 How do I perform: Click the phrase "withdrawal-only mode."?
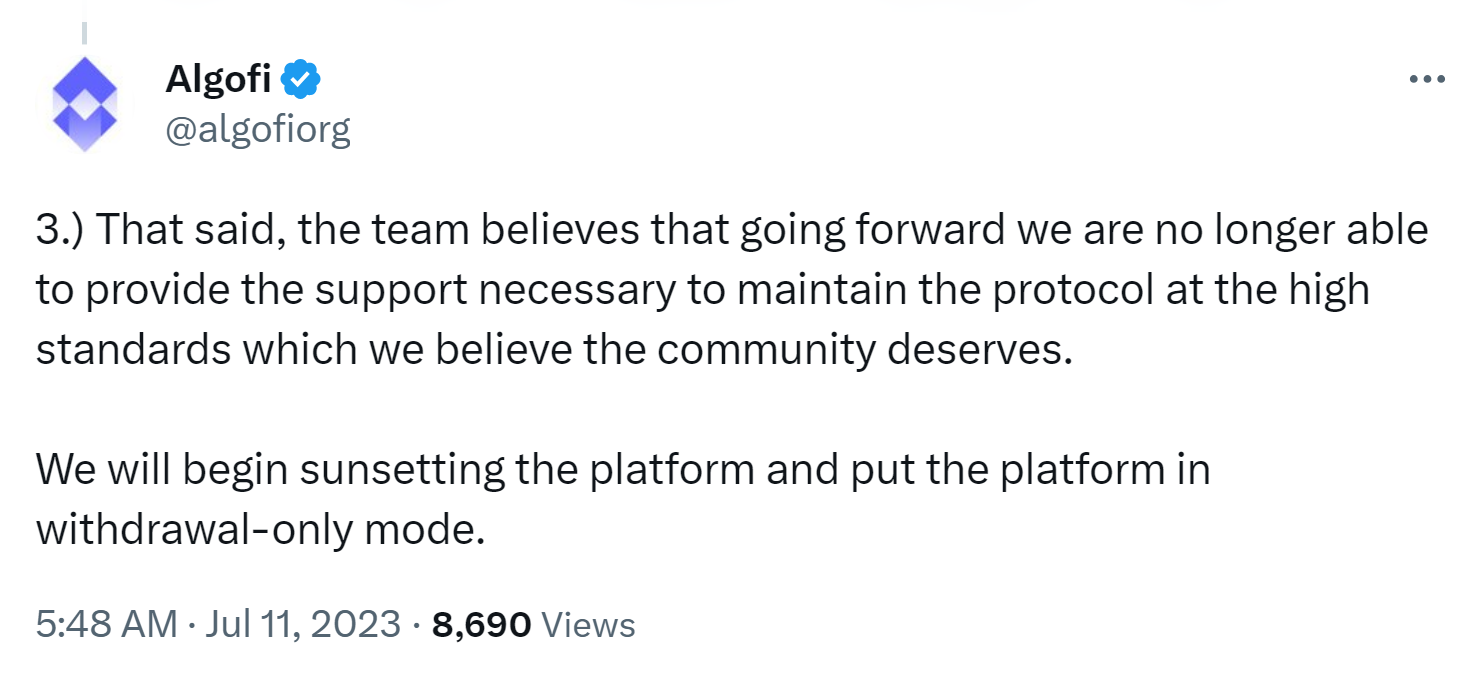tap(260, 530)
